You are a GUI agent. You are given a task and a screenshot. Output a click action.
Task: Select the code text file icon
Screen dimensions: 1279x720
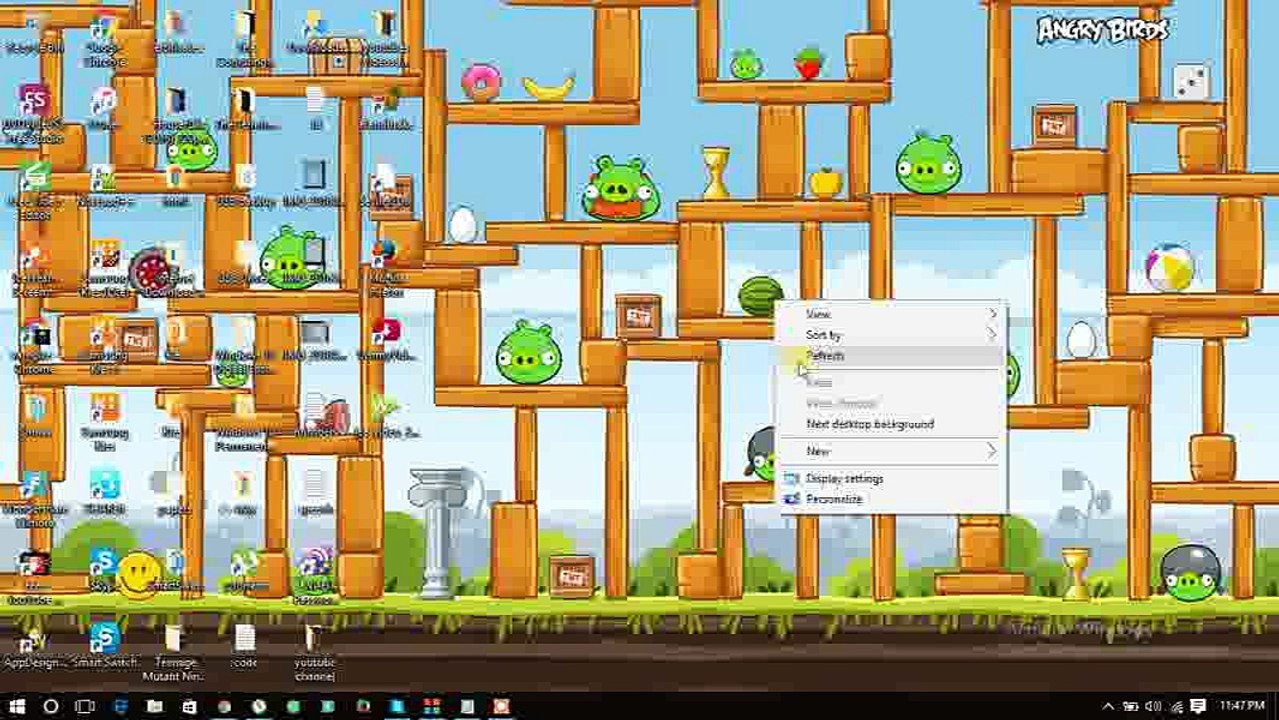pyautogui.click(x=244, y=646)
